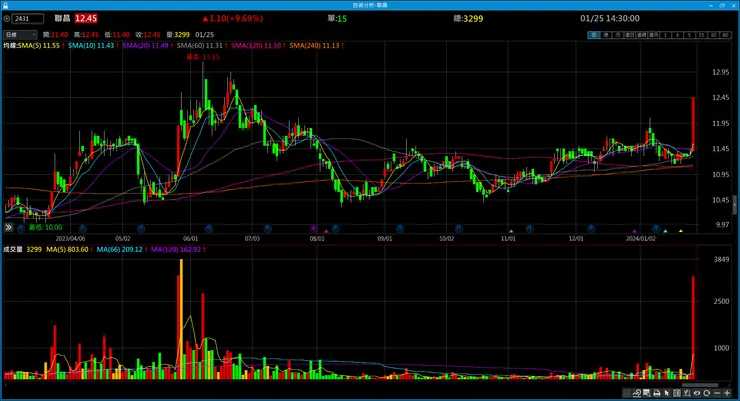The image size is (740, 401).
Task: Click the SMA(5) 11.55 indicator label
Action: point(39,46)
